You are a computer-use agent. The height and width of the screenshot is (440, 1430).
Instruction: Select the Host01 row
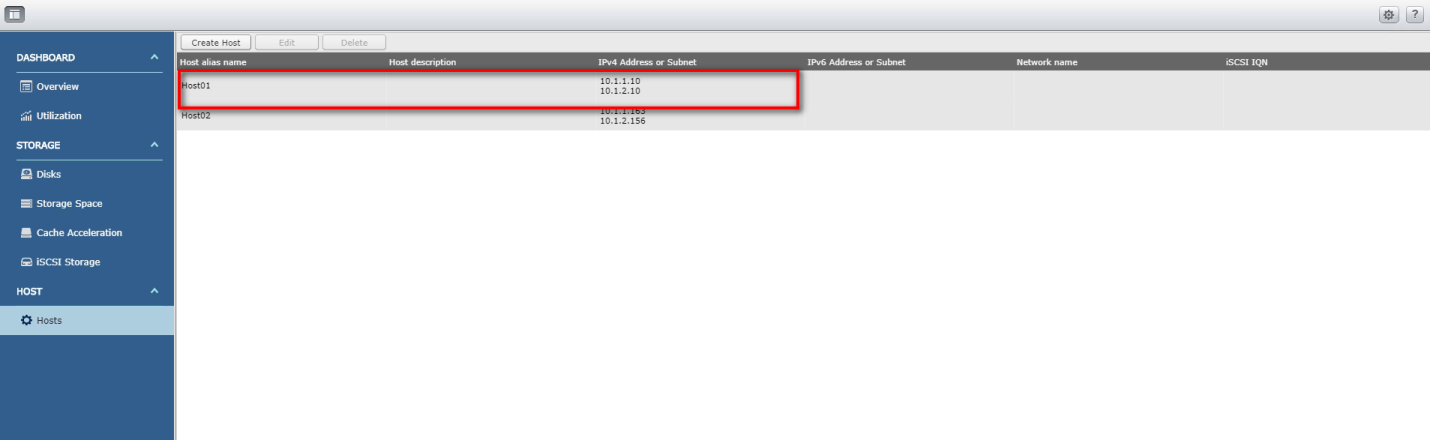[x=803, y=86]
